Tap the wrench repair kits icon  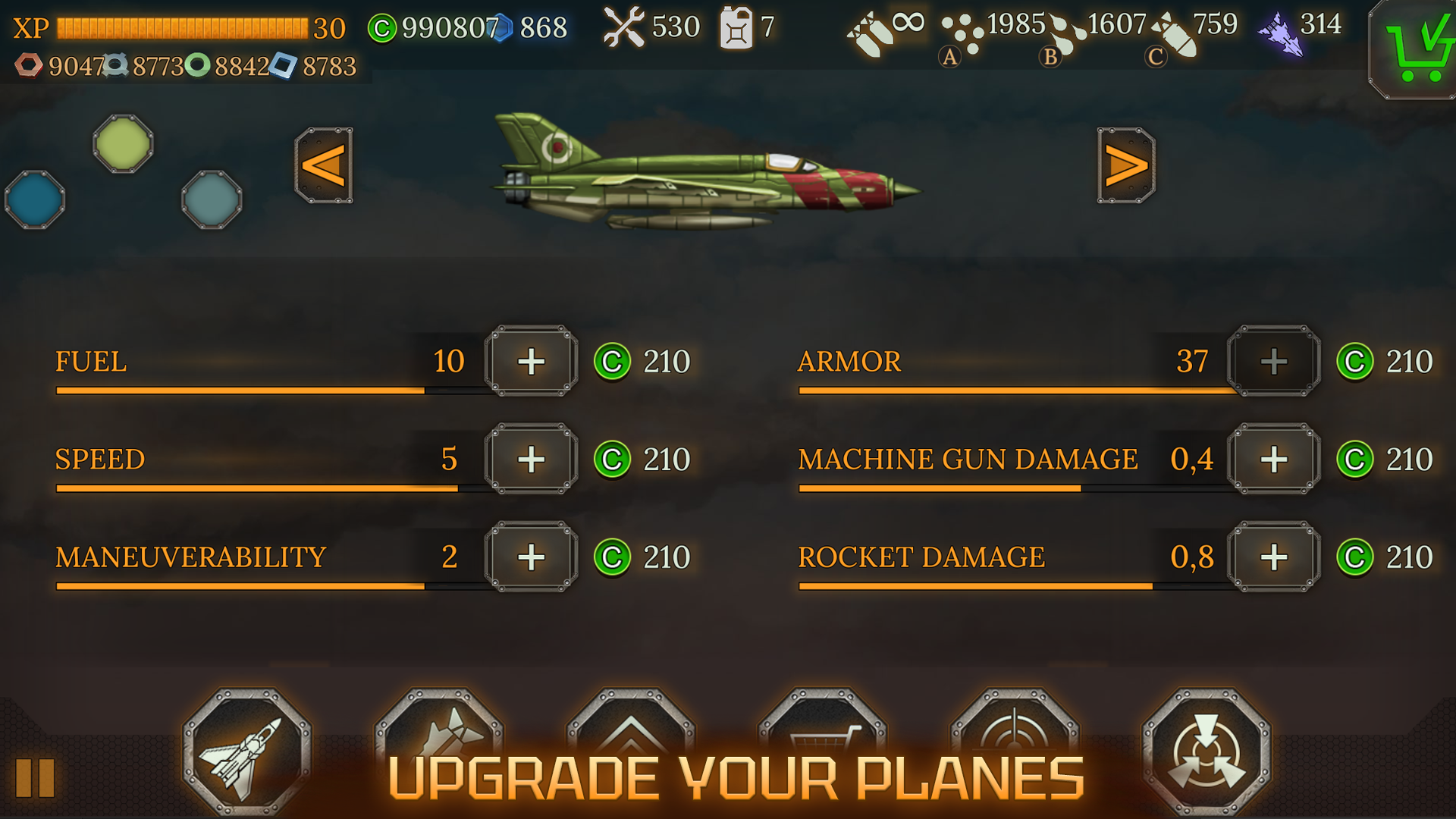coord(623,27)
